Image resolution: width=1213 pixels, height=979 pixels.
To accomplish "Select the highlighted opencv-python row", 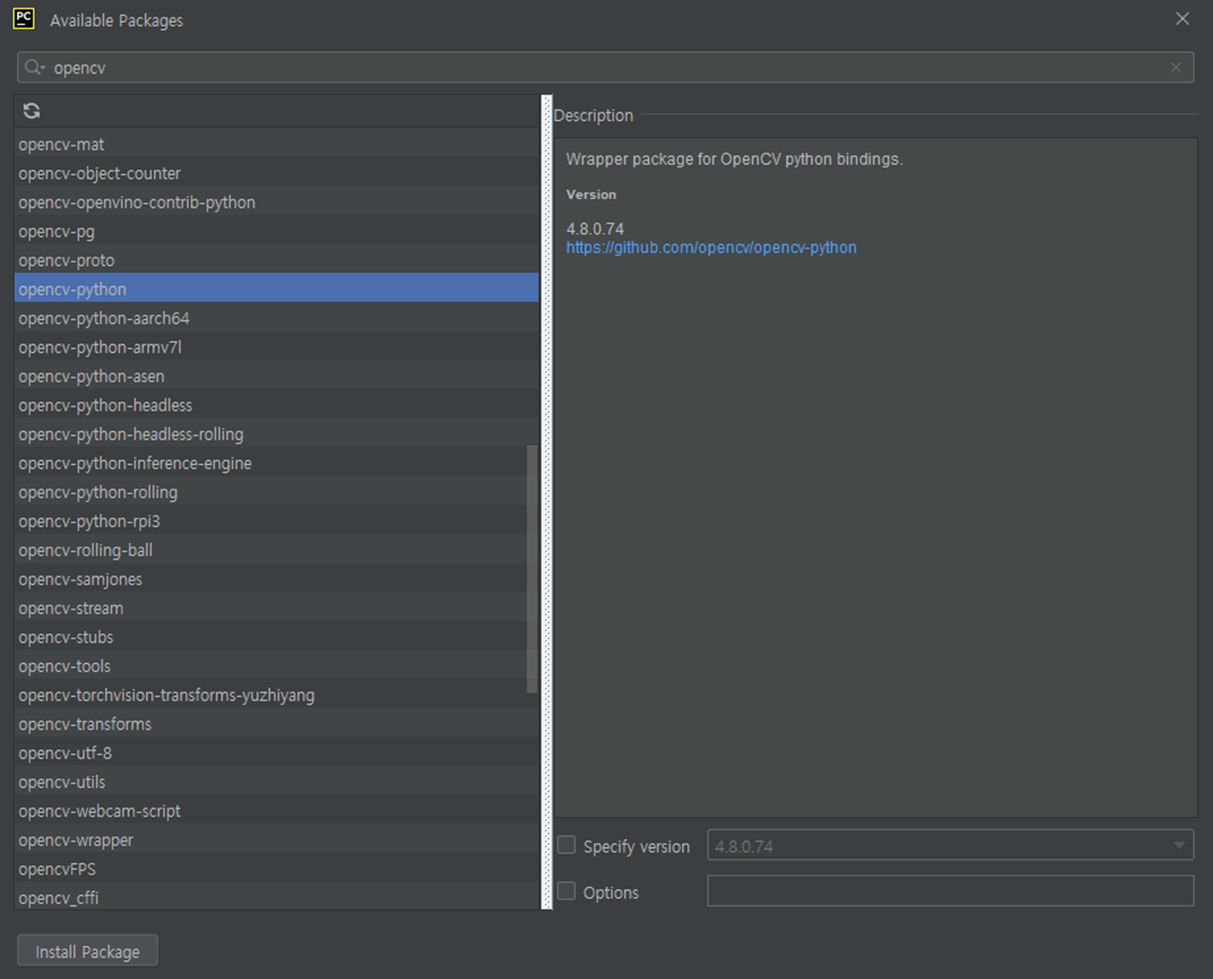I will (x=277, y=289).
